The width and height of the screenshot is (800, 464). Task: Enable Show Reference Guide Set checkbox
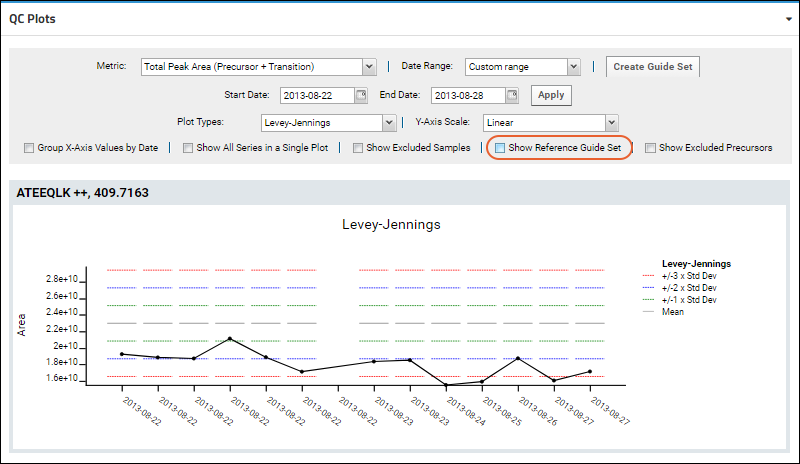(500, 148)
